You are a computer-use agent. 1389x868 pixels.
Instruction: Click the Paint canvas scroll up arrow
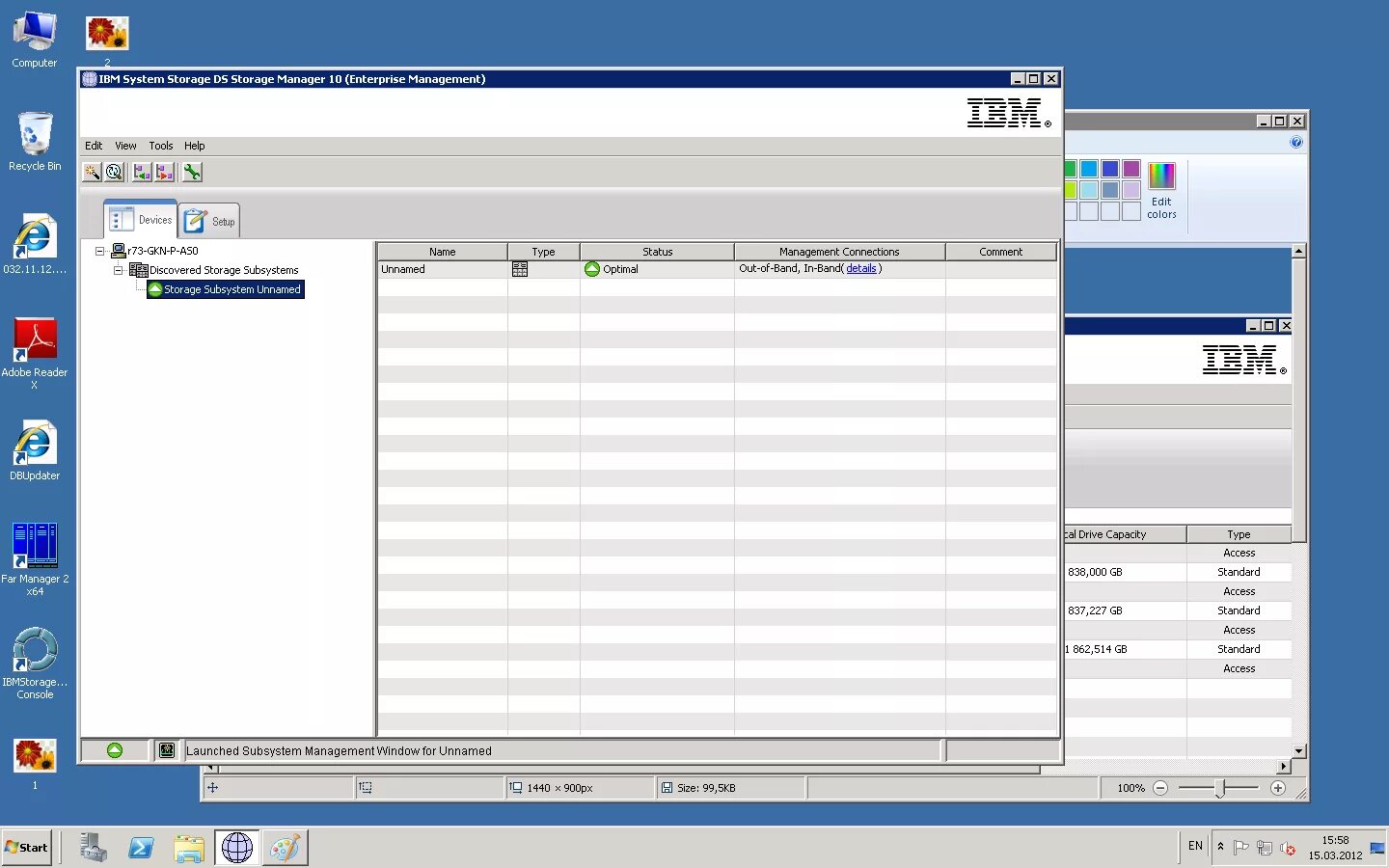1298,251
